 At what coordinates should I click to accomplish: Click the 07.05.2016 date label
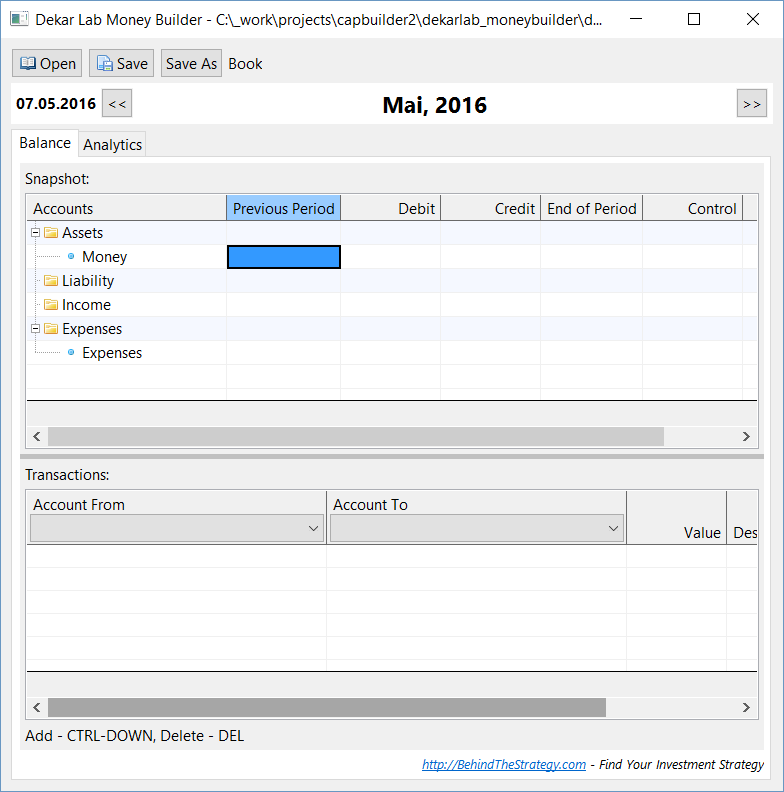coord(56,104)
